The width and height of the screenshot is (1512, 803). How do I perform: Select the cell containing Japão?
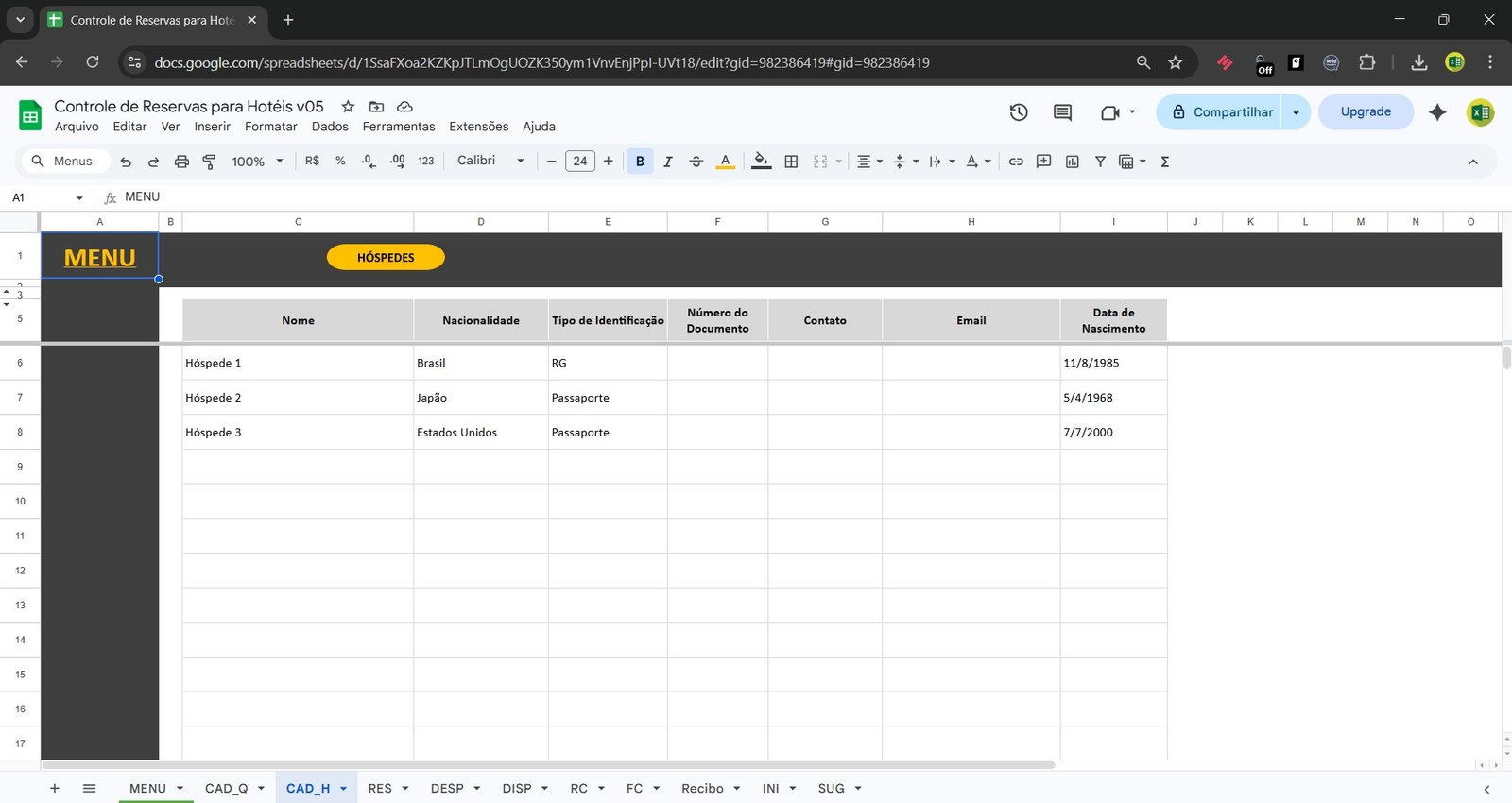pyautogui.click(x=481, y=398)
